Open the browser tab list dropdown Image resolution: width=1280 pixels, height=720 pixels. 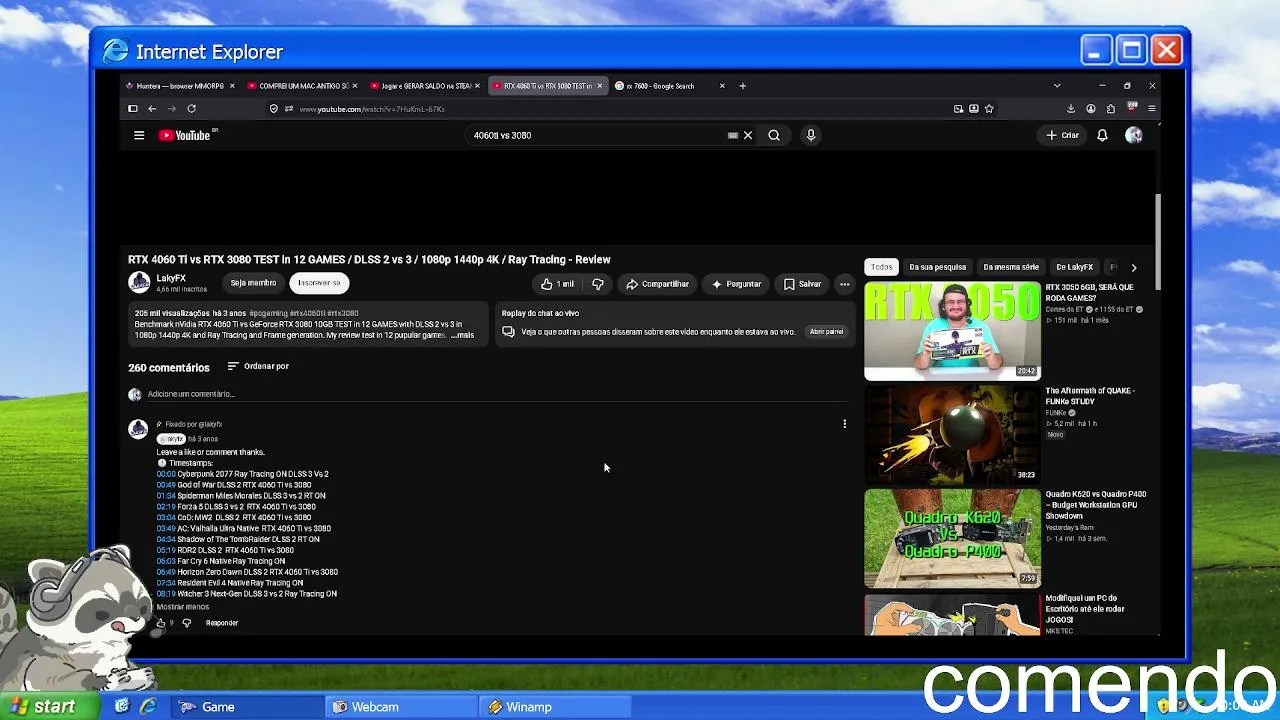click(1057, 86)
